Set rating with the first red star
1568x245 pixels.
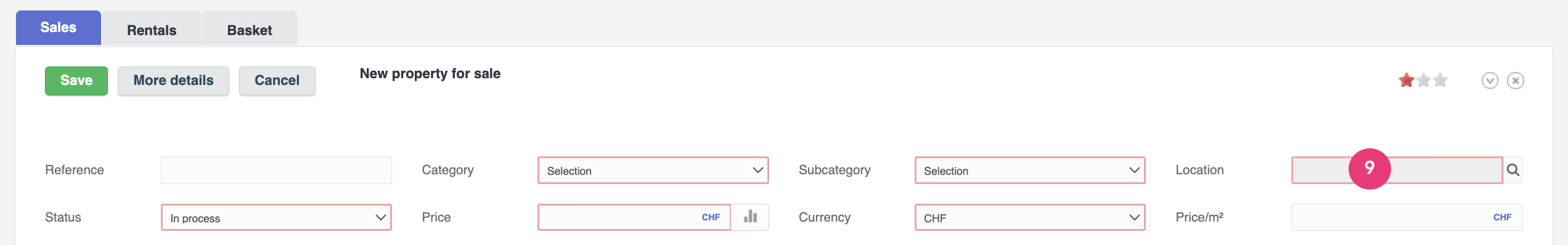click(x=1406, y=80)
